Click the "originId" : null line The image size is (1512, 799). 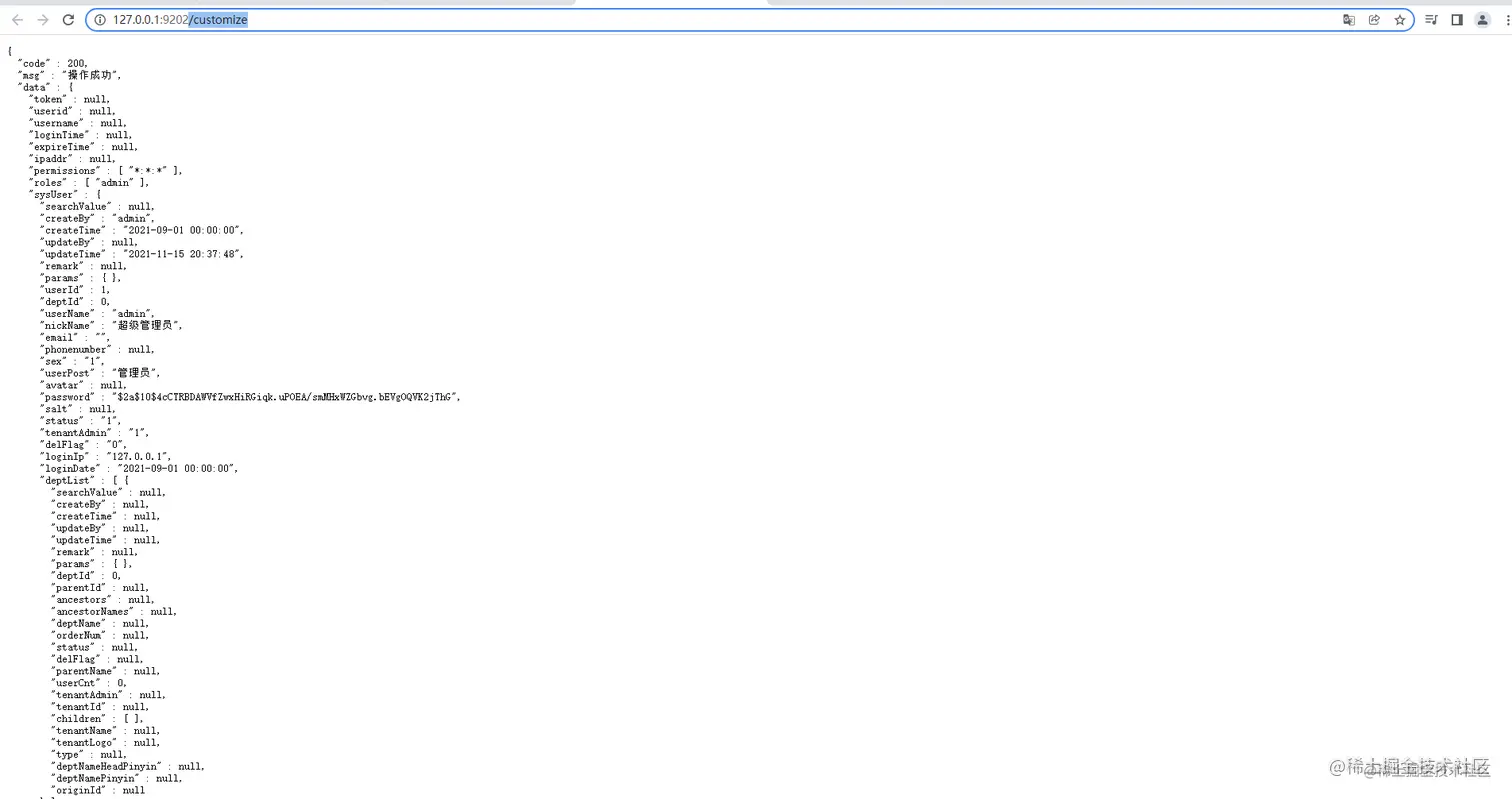(x=98, y=790)
